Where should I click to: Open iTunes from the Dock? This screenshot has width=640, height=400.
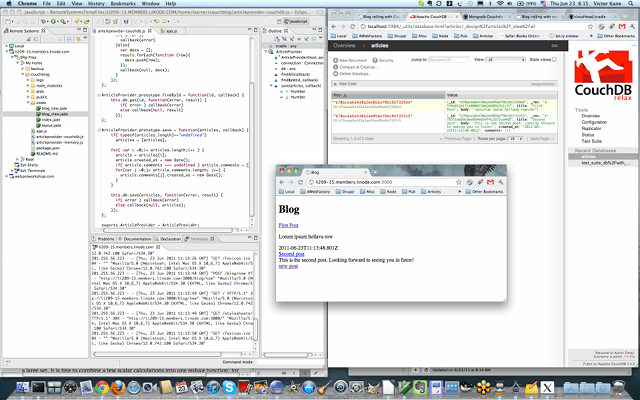coord(213,387)
